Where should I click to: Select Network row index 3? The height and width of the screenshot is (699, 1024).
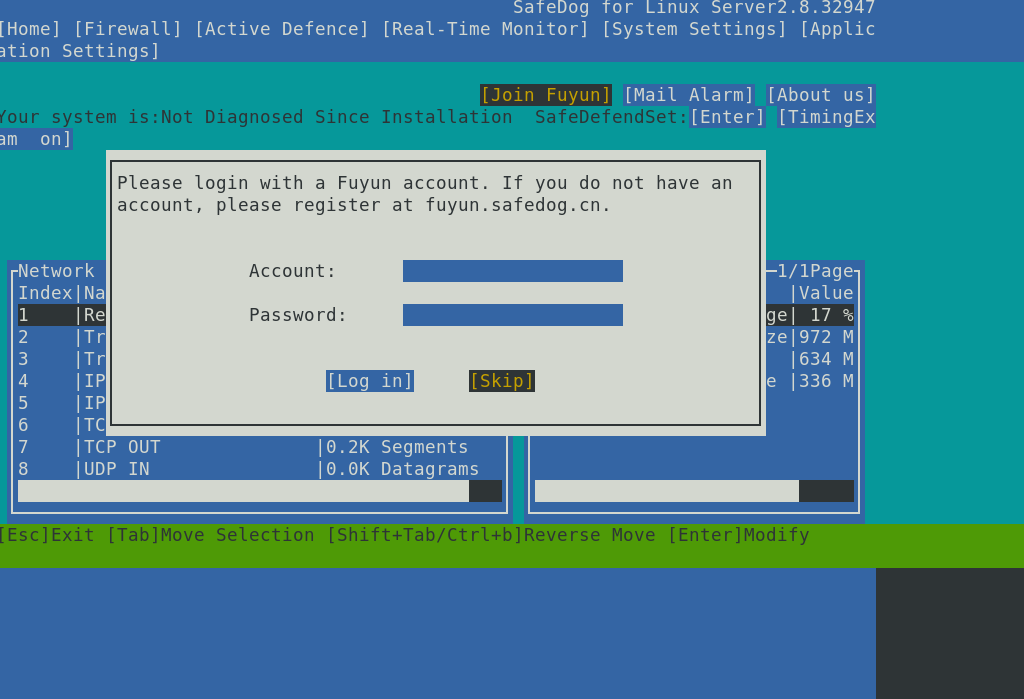click(x=62, y=359)
